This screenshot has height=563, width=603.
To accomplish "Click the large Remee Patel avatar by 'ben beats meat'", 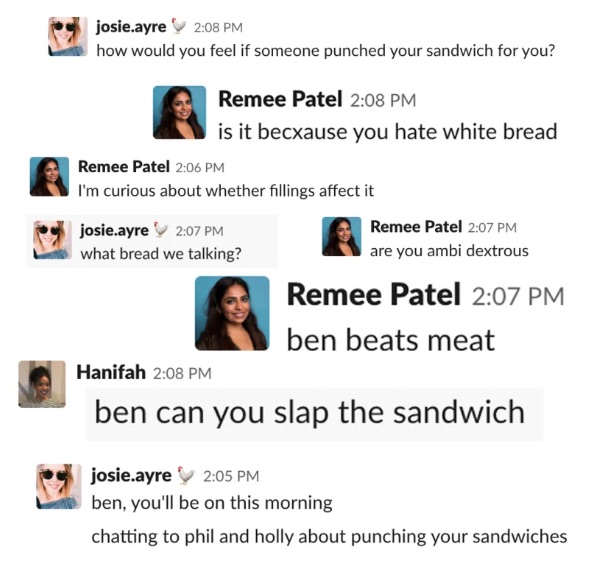I will click(x=232, y=313).
